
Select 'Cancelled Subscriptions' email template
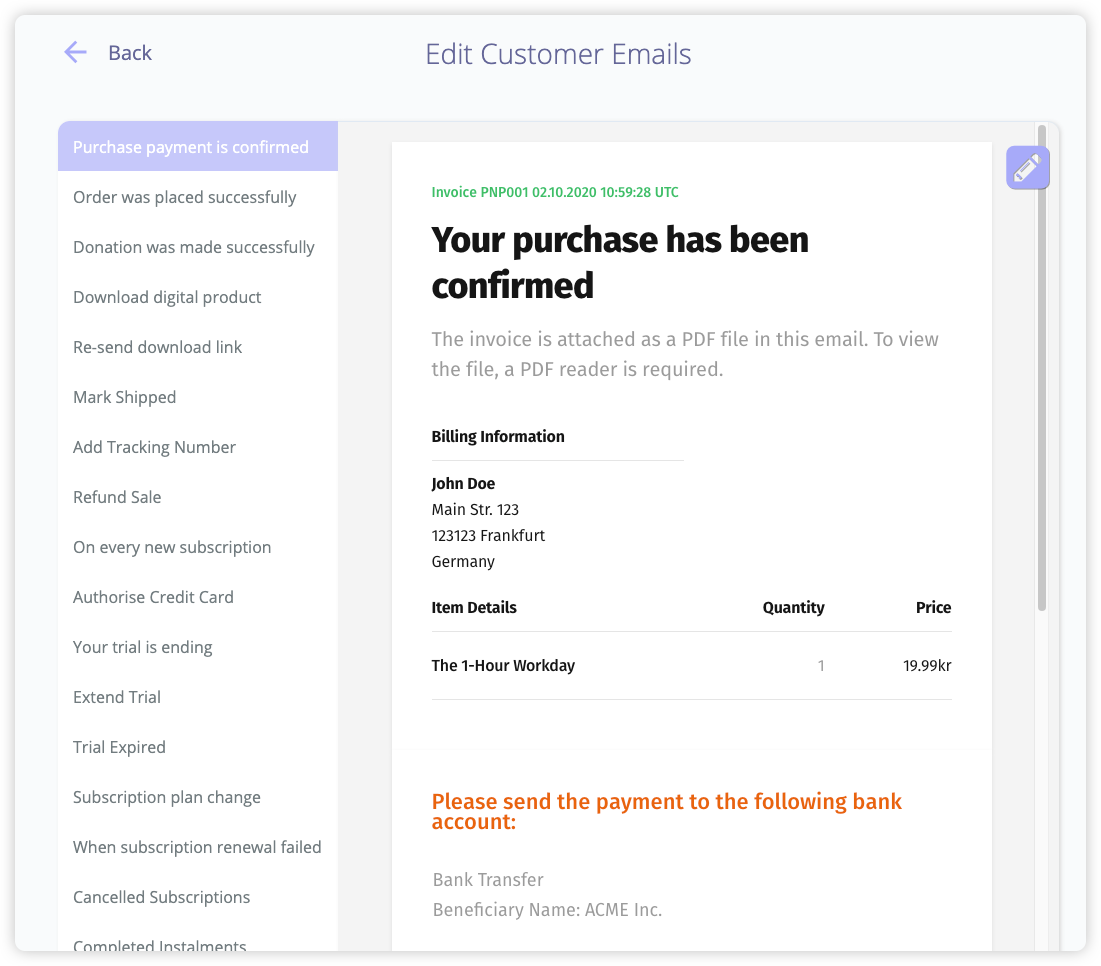click(162, 897)
